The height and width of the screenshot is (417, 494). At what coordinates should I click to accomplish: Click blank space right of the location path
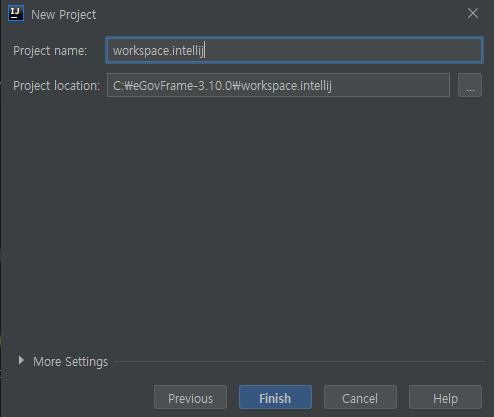390,85
